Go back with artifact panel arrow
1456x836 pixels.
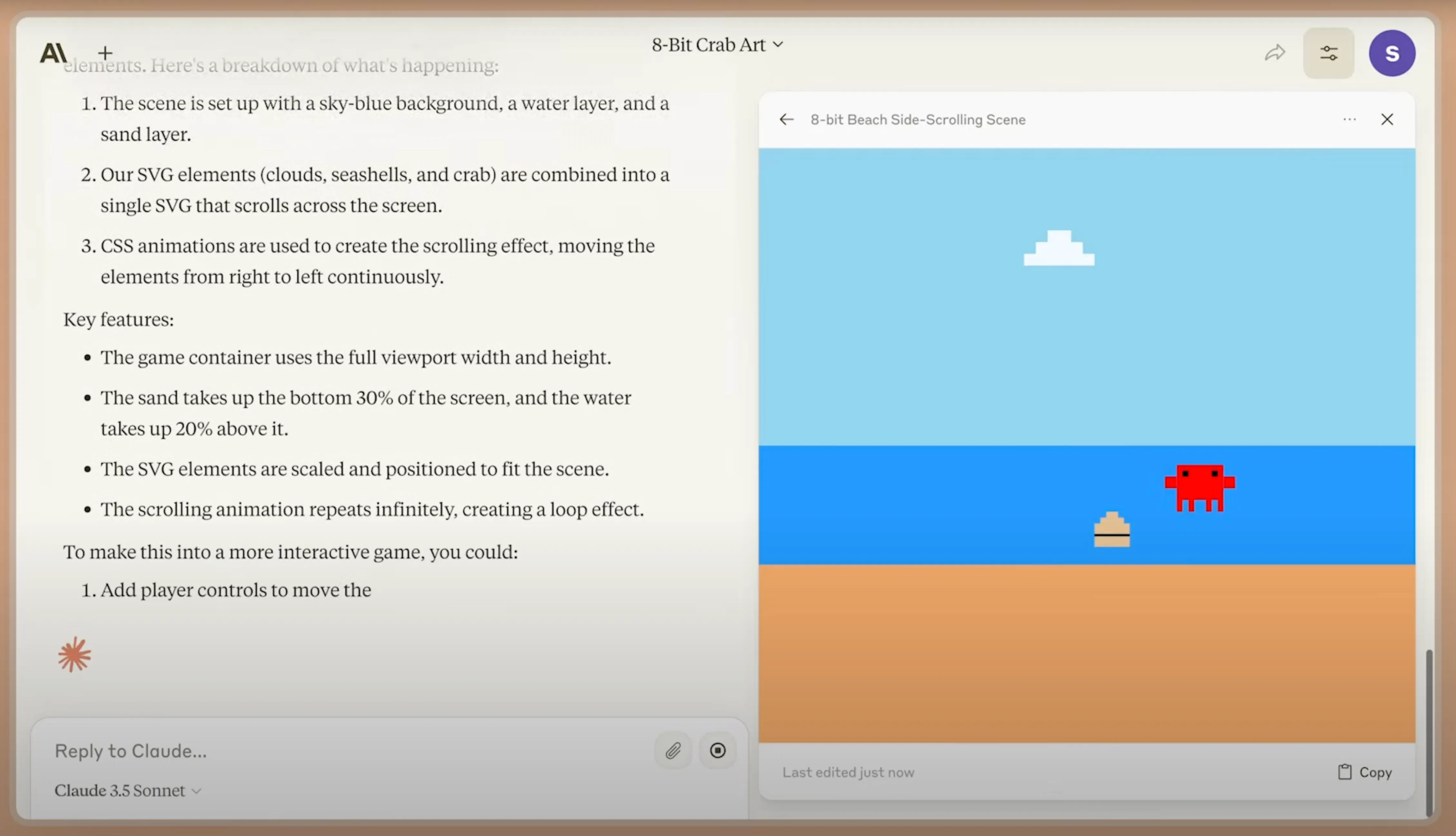[786, 120]
